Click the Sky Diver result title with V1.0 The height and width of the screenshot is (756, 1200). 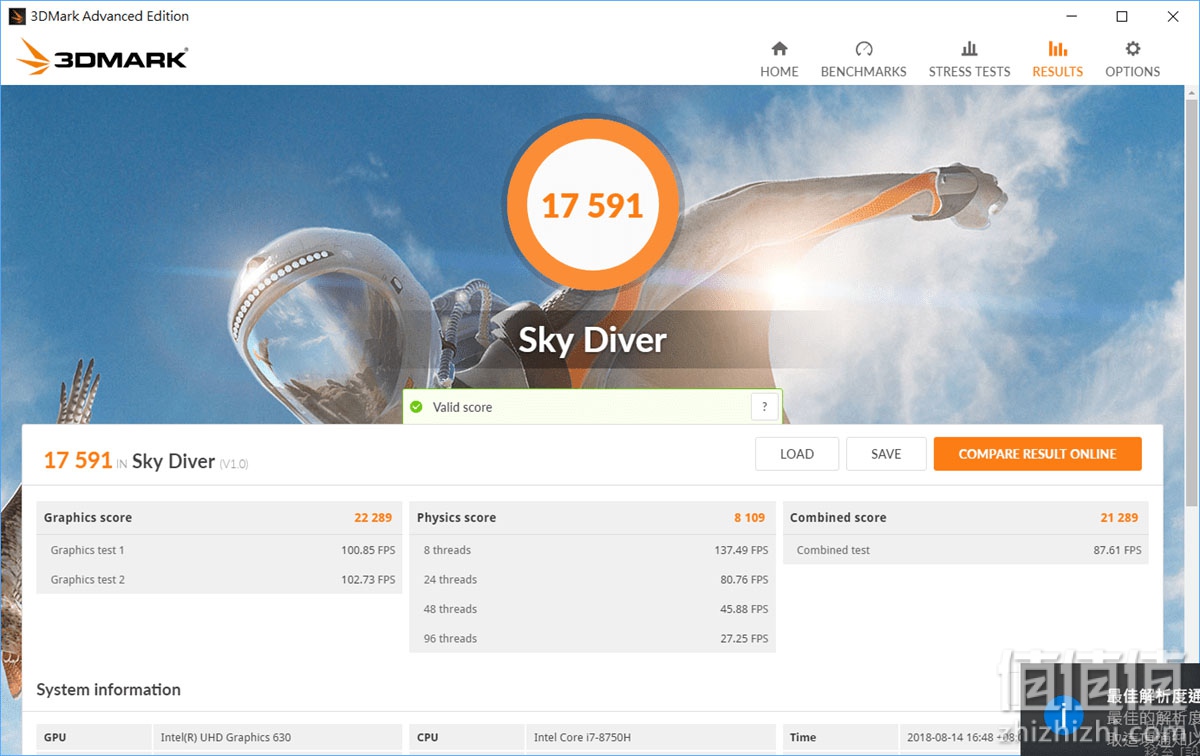click(x=190, y=461)
